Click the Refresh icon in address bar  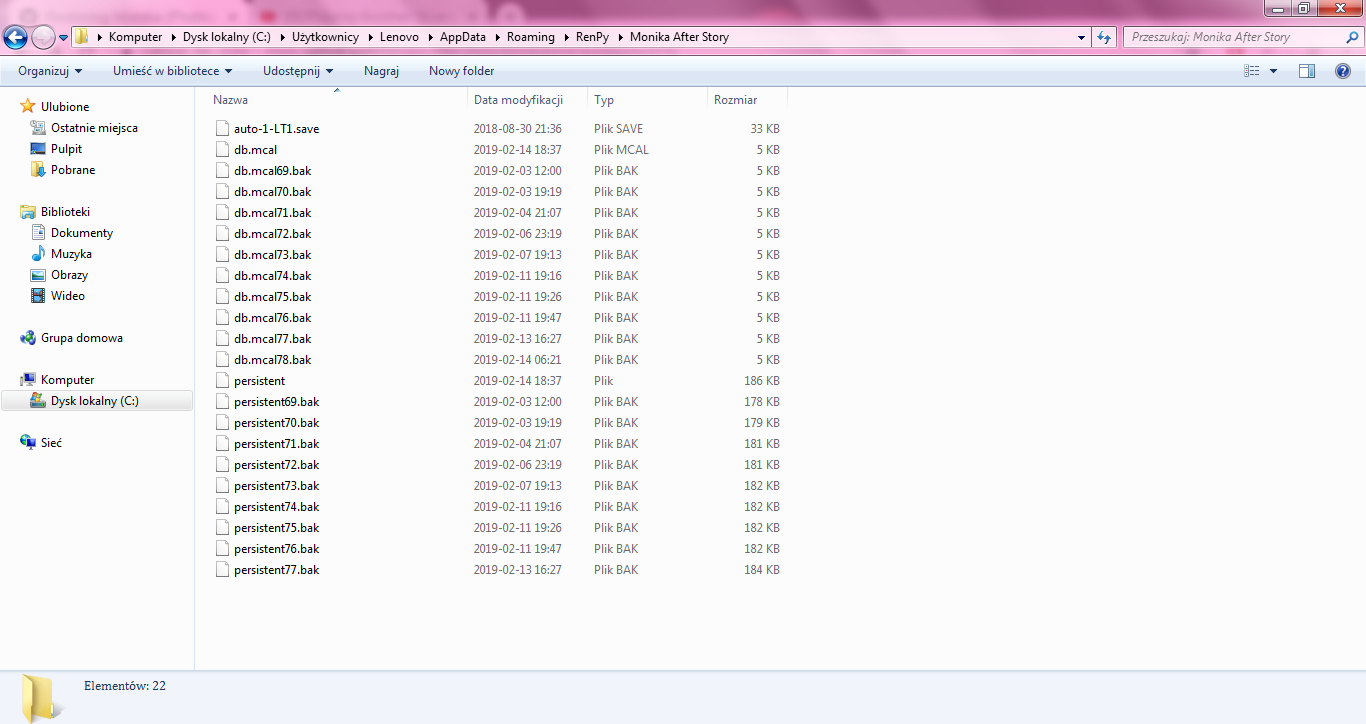pos(1102,36)
